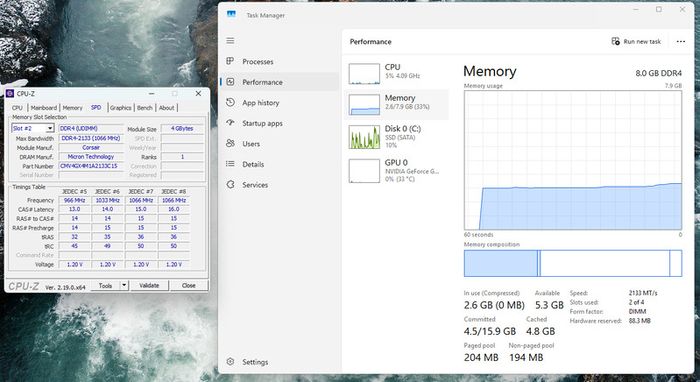Click the Memory composition bar
Screen dimensions: 700x382
click(573, 263)
